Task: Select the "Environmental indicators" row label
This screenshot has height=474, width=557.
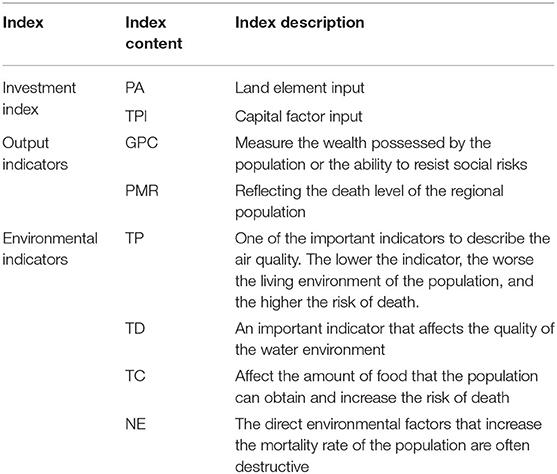Action: (x=50, y=249)
